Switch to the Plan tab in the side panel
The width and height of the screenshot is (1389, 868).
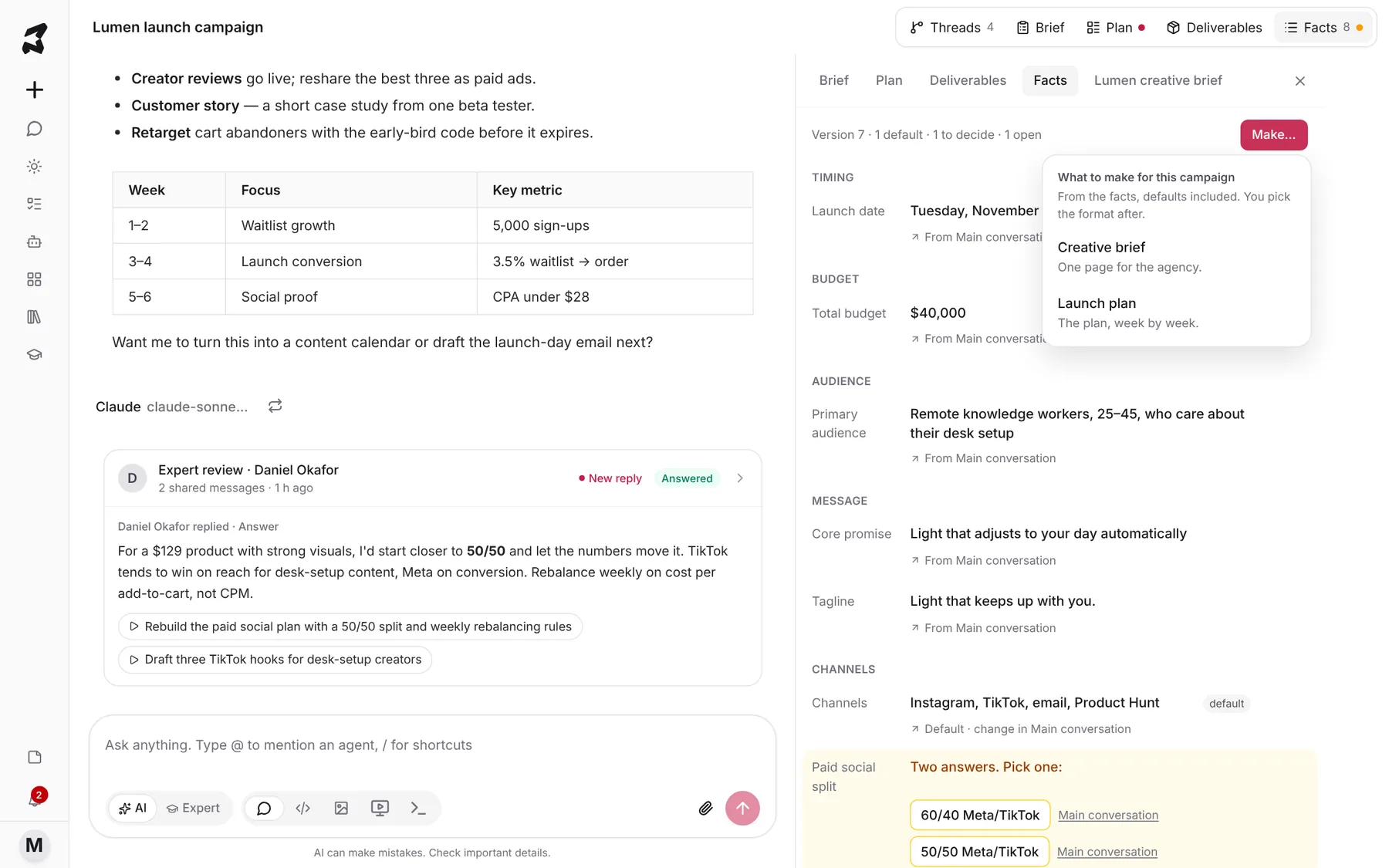tap(889, 80)
